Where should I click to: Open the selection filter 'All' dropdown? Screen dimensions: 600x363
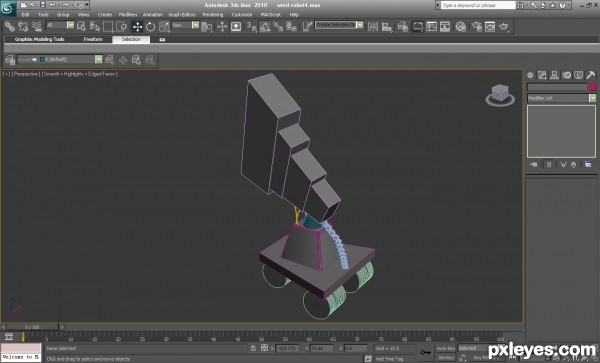60,25
